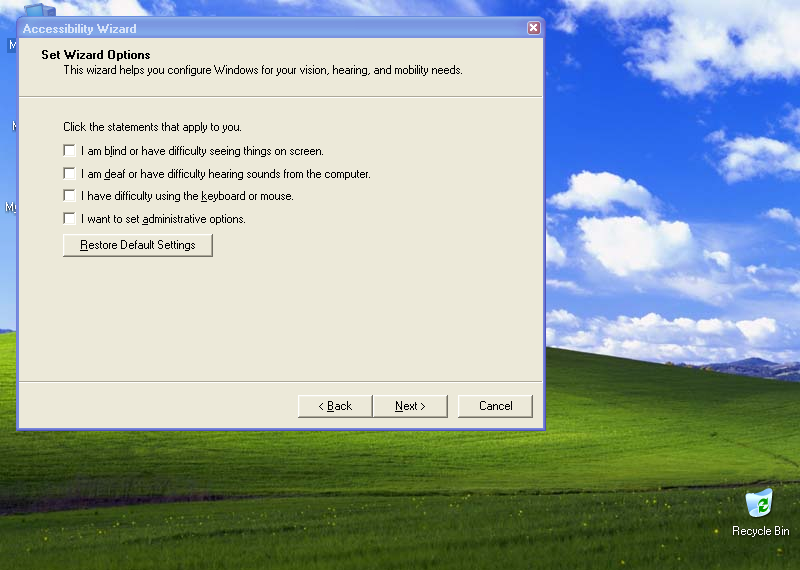The image size is (800, 570).
Task: Click Restore Default Settings button
Action: click(138, 245)
